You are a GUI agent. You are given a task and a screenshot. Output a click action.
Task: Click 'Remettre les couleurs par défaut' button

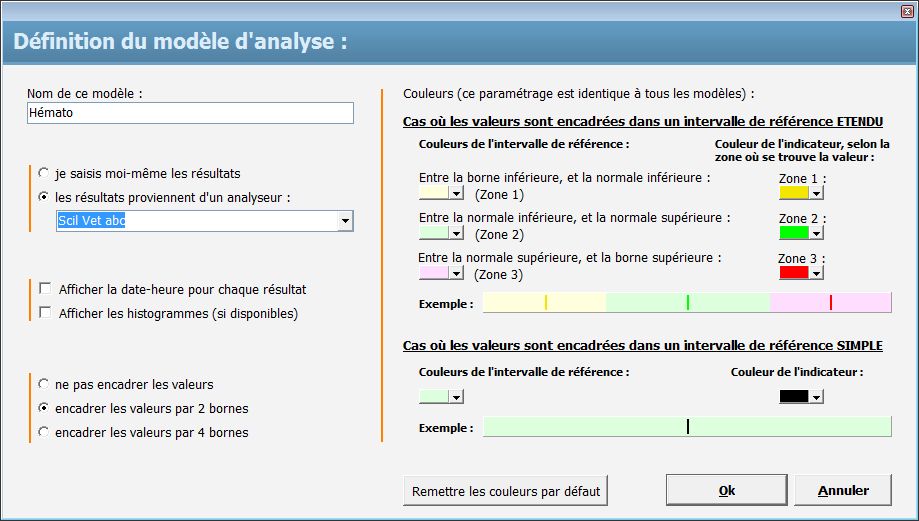[x=506, y=491]
